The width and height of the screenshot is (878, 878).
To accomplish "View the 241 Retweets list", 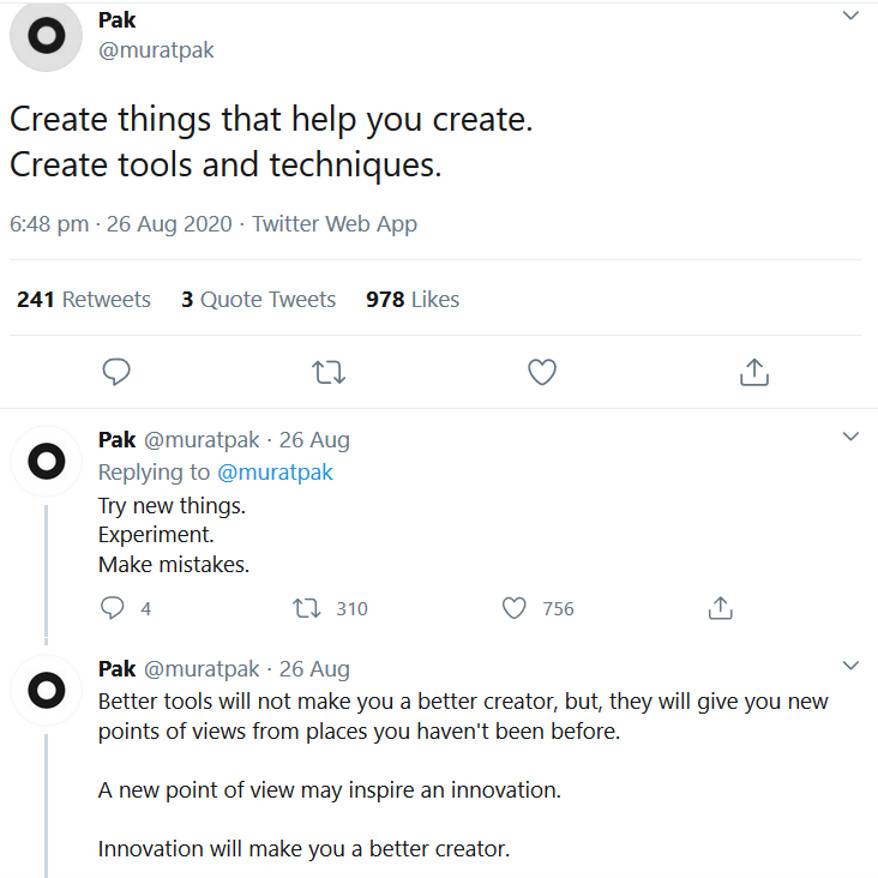I will pyautogui.click(x=84, y=299).
